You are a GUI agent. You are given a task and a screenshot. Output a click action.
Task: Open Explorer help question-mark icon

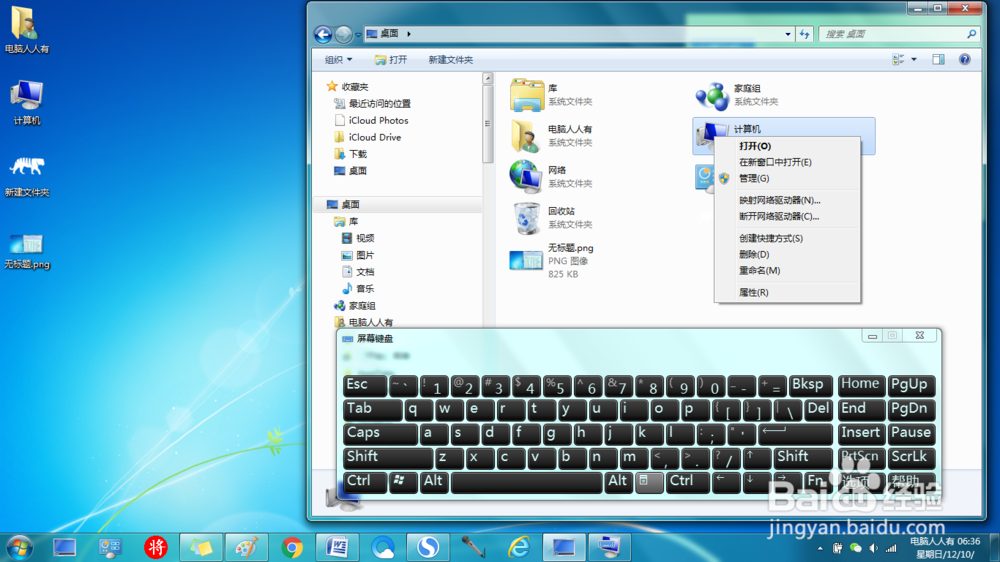tap(965, 59)
